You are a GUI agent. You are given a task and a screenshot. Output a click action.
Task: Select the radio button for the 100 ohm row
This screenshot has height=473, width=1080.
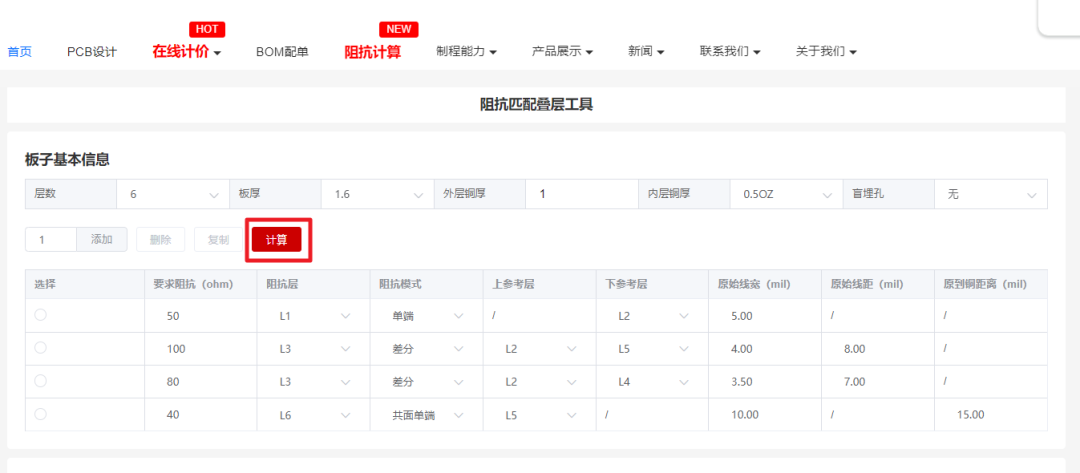click(41, 348)
